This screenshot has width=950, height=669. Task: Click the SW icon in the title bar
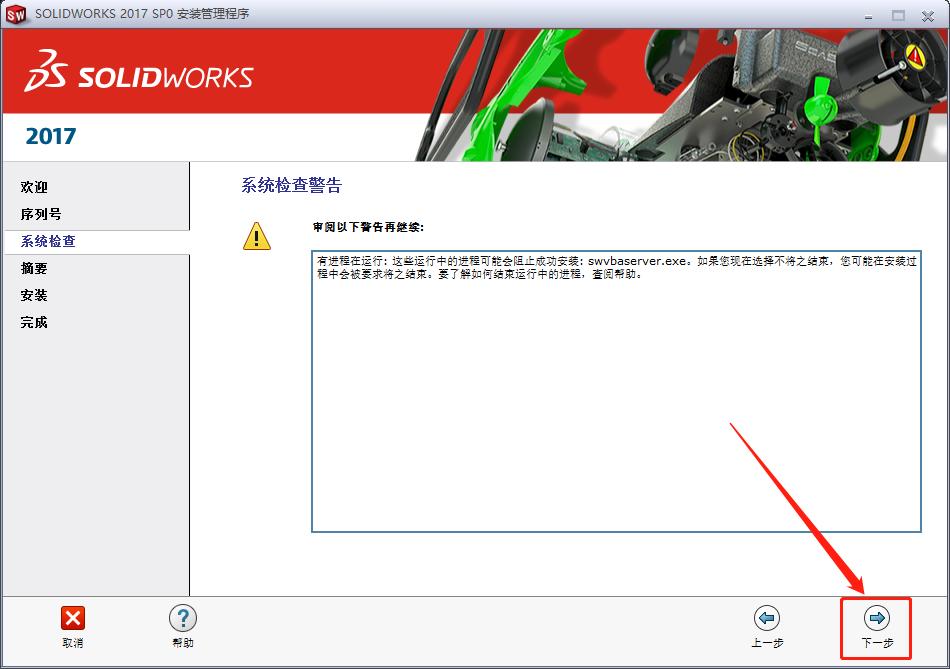[x=14, y=14]
